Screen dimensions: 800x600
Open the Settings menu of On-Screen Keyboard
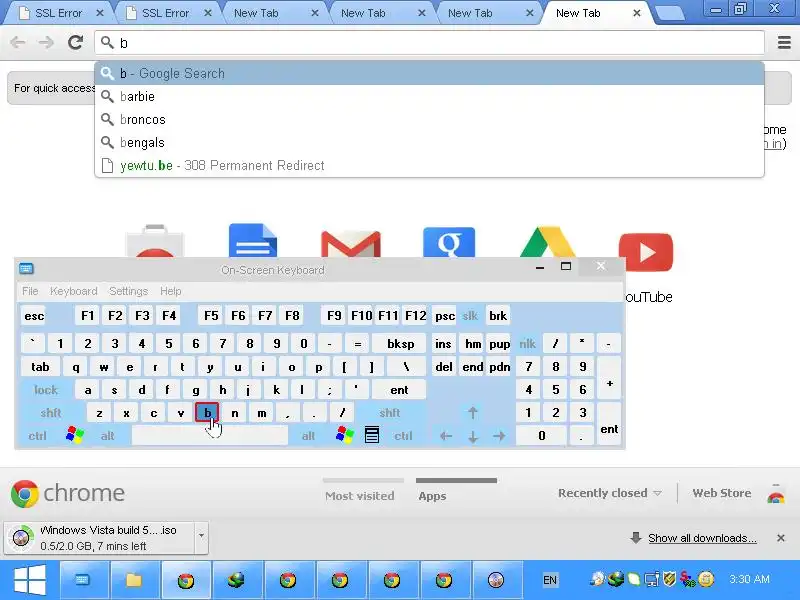(x=129, y=291)
